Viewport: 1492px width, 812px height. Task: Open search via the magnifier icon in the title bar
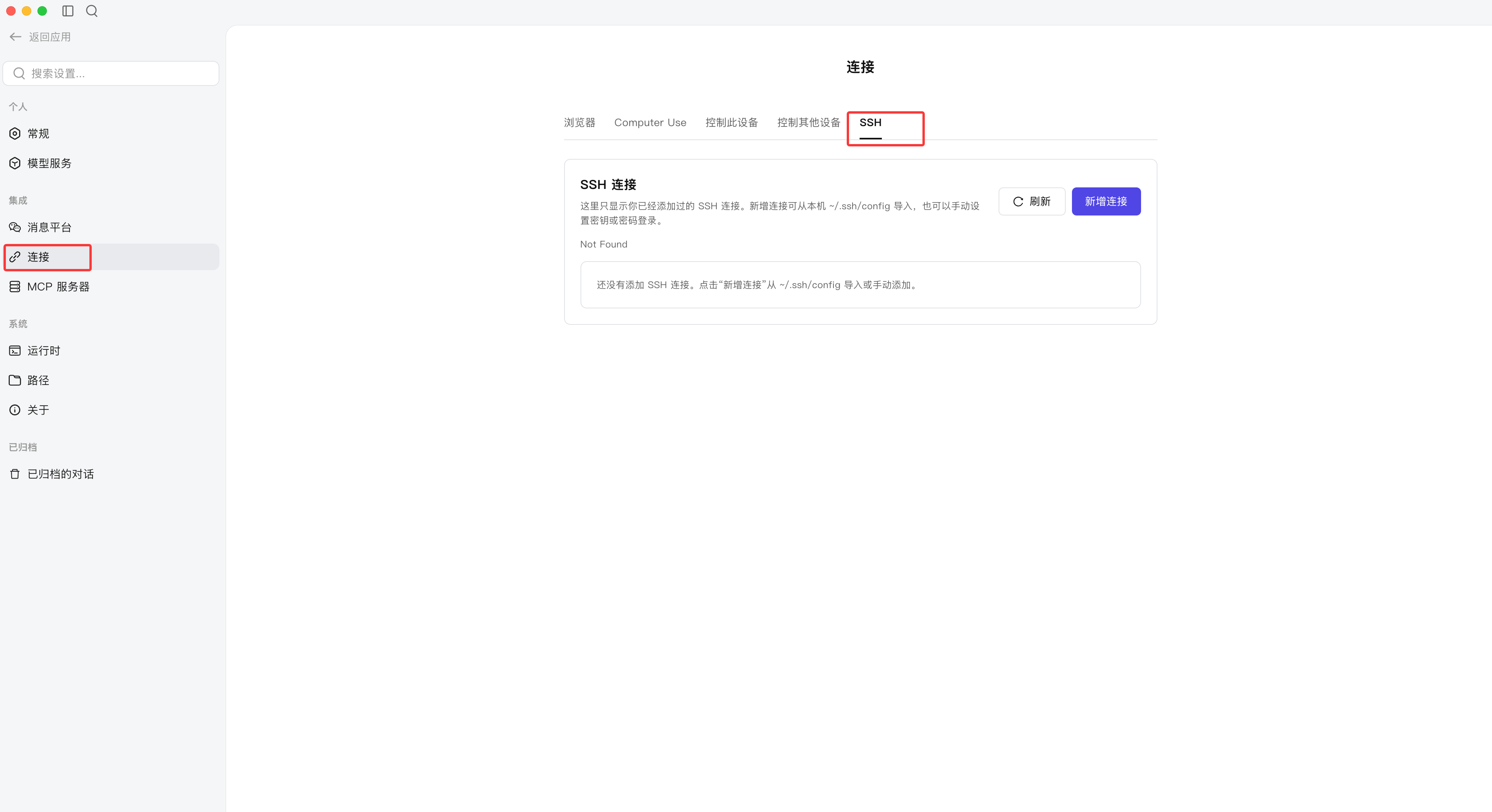[91, 11]
